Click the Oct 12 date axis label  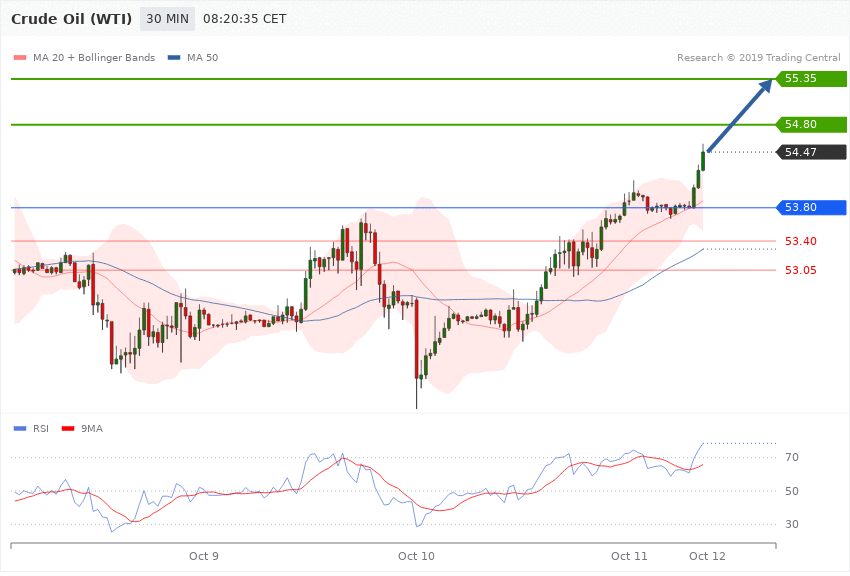point(707,556)
